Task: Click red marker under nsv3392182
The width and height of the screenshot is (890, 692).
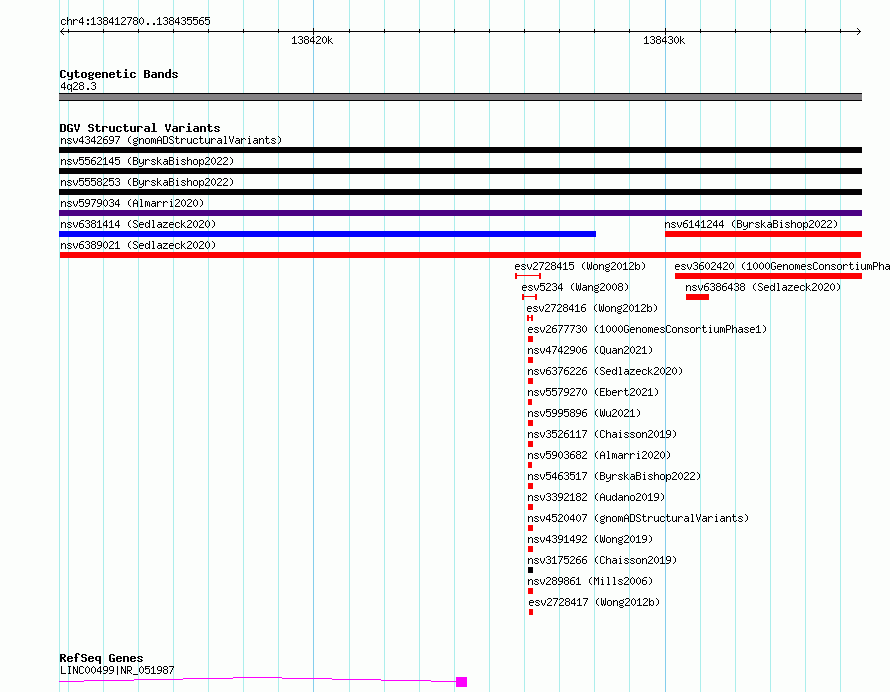Action: point(531,507)
